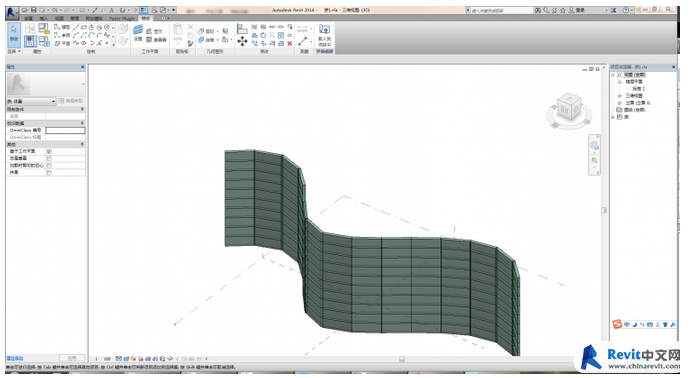This screenshot has width=691, height=378.
Task: Click the Properties palette toggle icon in ribbon
Action: (29, 41)
